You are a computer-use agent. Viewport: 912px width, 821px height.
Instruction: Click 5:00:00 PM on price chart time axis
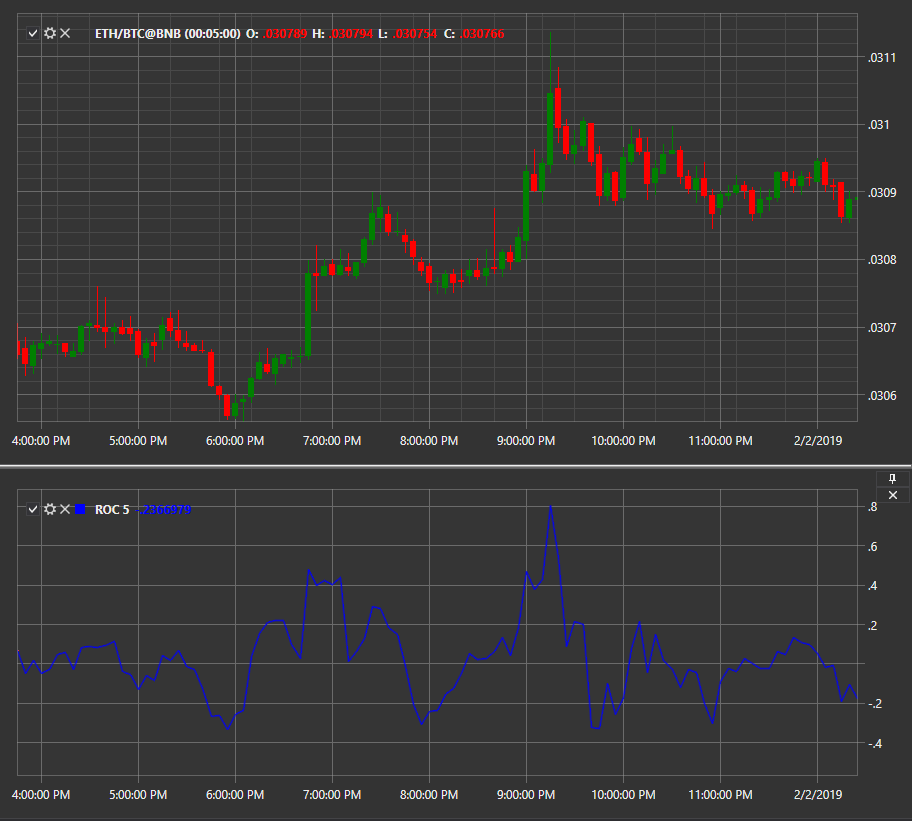tap(138, 441)
